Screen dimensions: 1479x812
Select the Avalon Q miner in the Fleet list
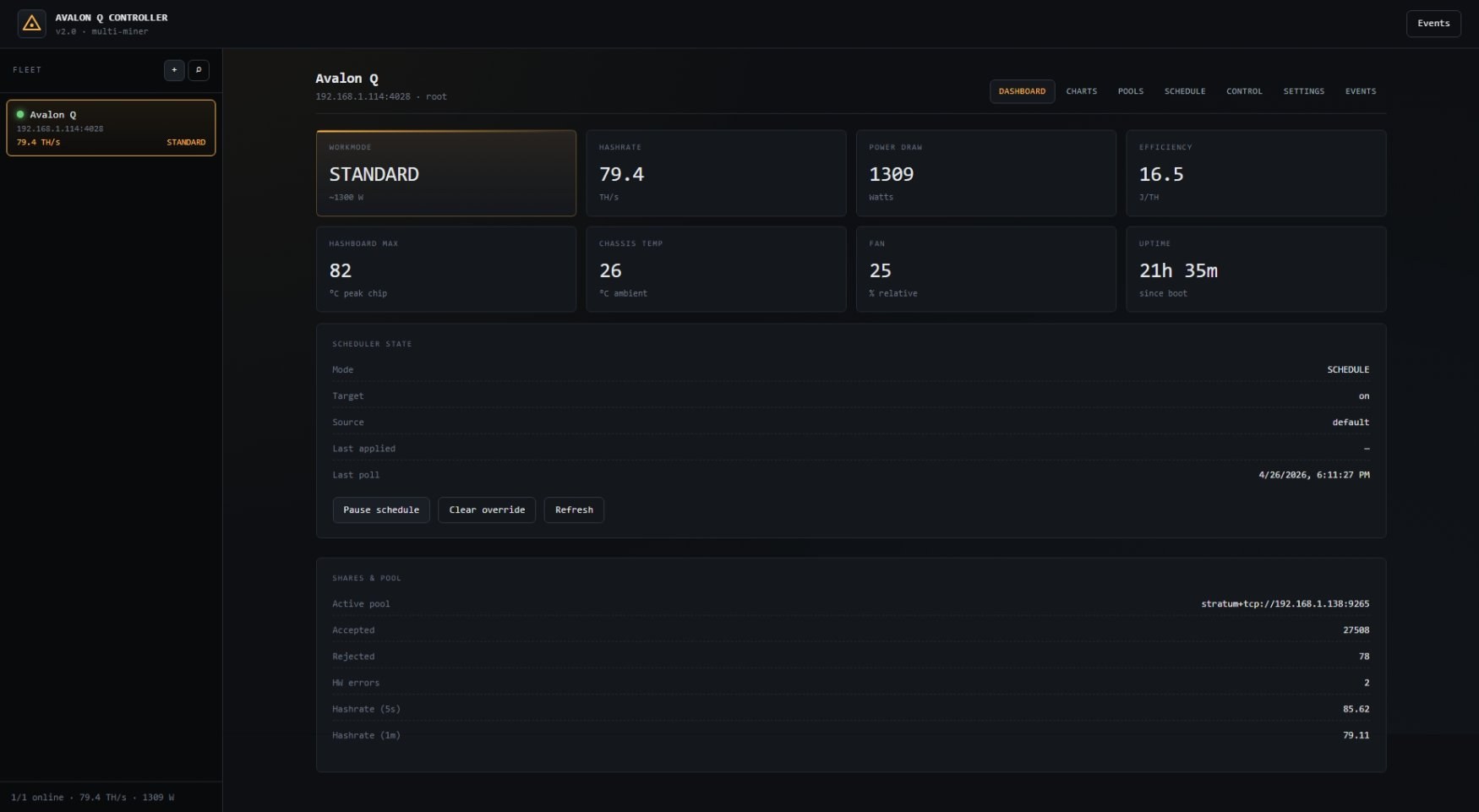click(111, 128)
